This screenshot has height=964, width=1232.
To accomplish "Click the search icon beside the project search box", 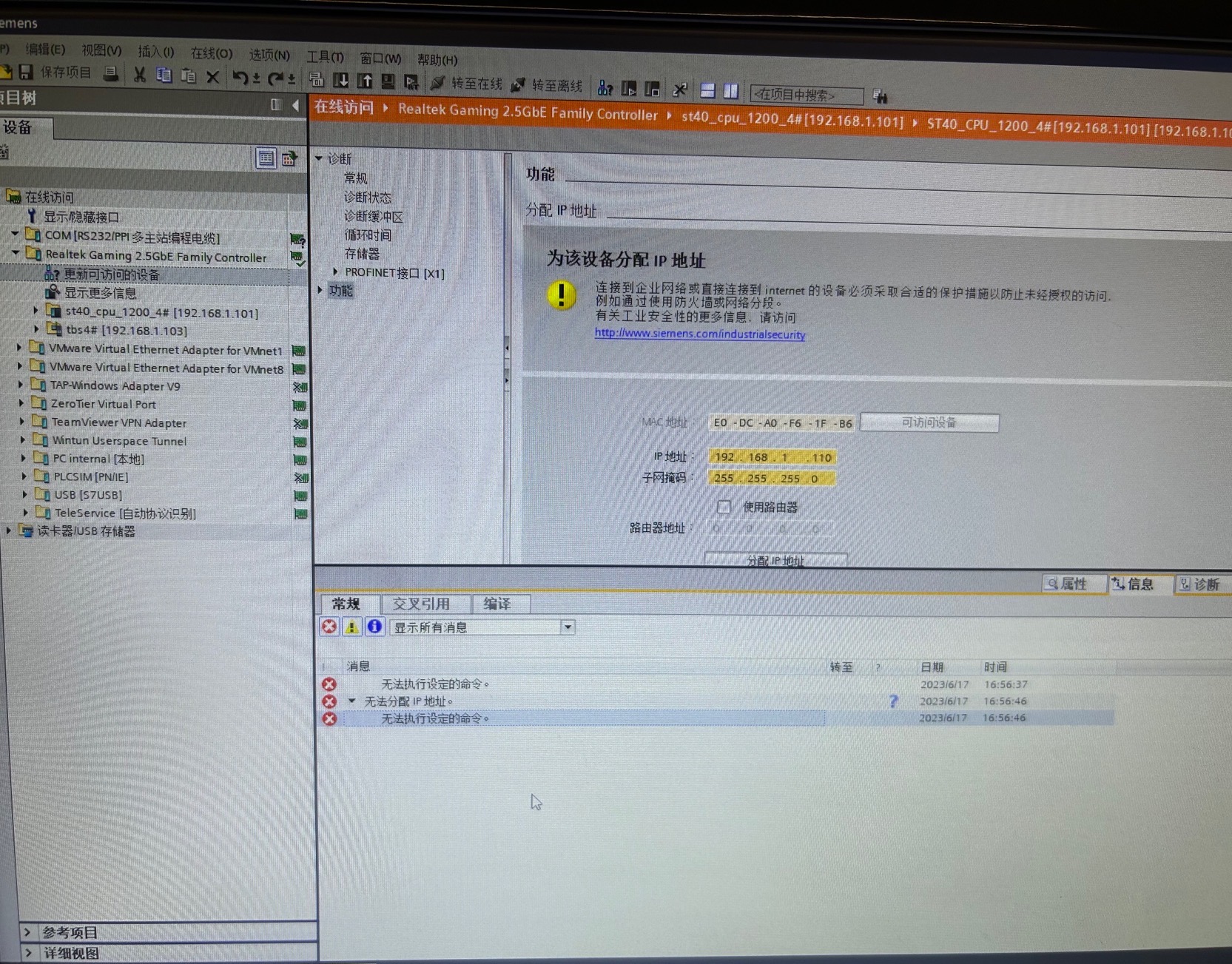I will tap(880, 95).
